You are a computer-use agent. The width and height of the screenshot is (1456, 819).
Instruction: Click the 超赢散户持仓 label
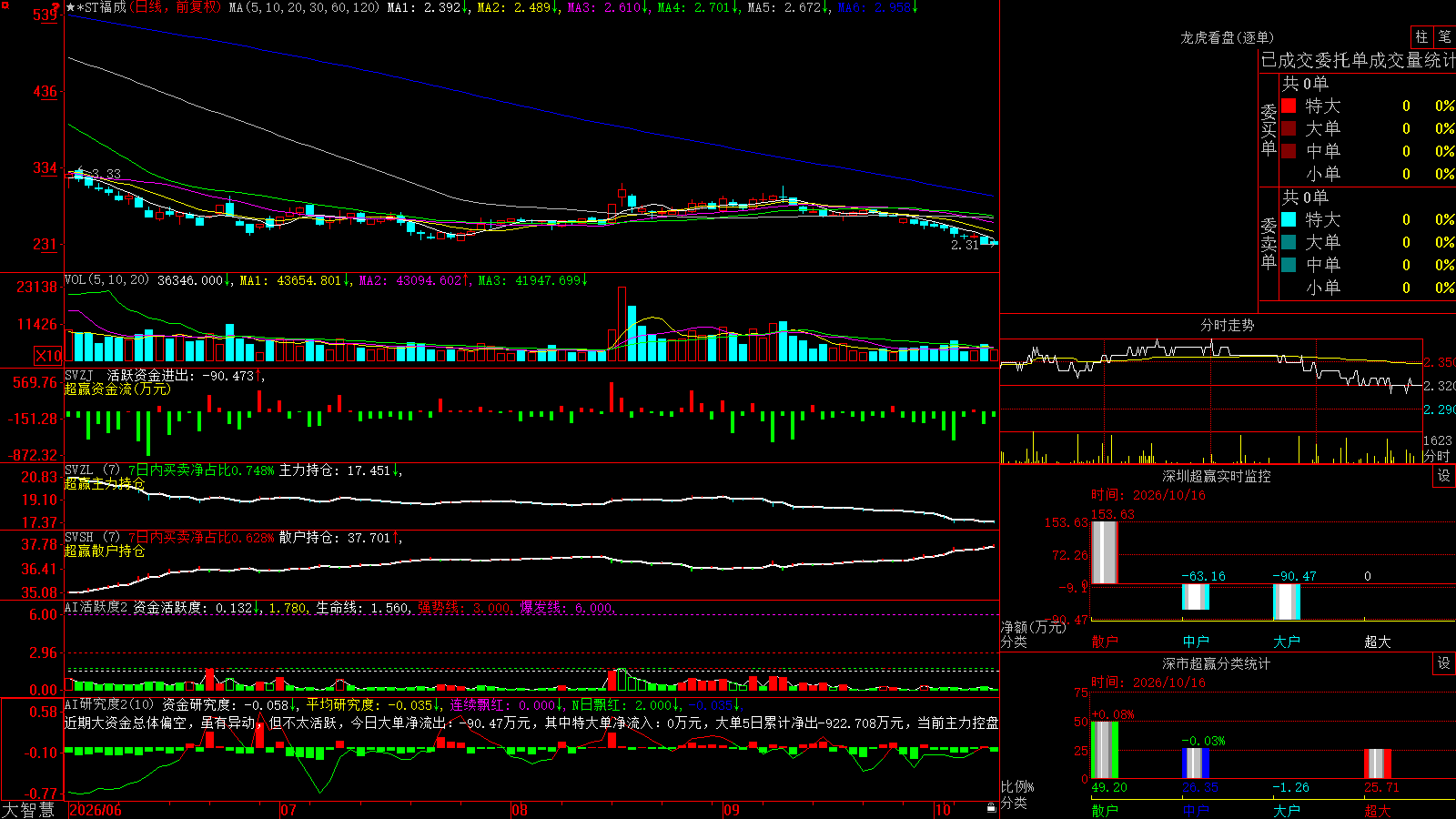[105, 551]
